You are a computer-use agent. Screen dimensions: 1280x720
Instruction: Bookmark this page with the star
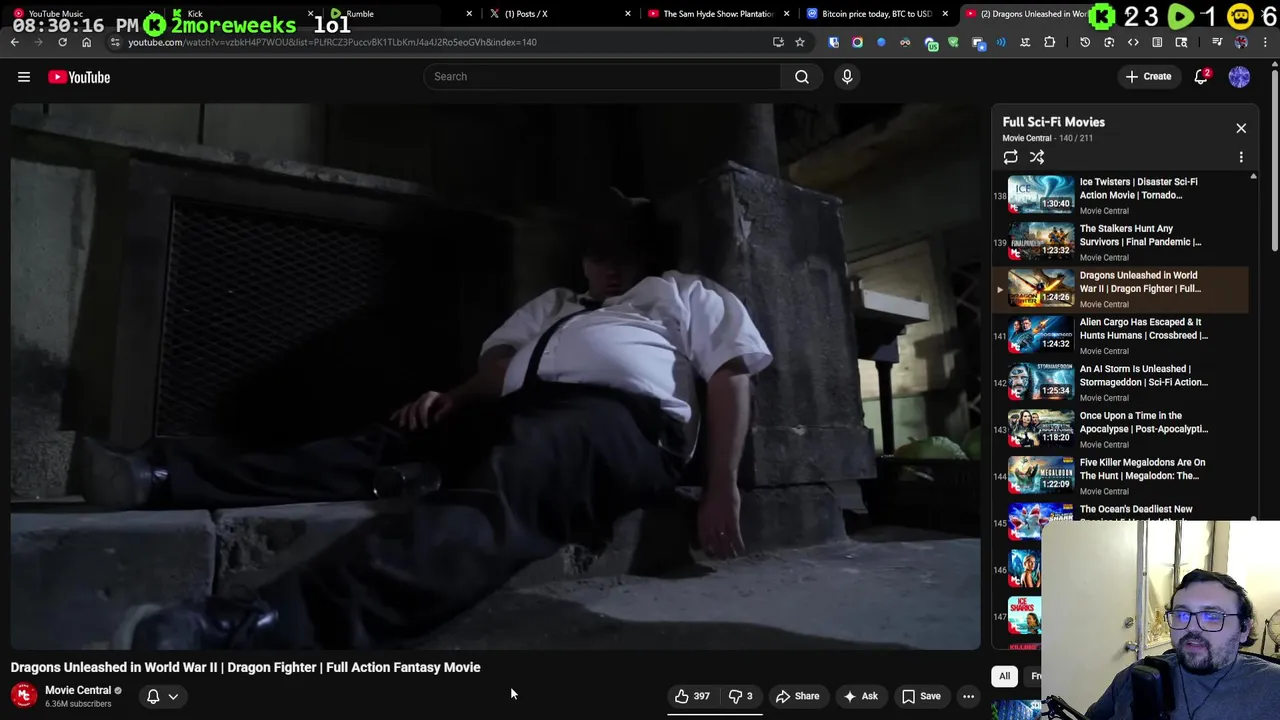800,42
